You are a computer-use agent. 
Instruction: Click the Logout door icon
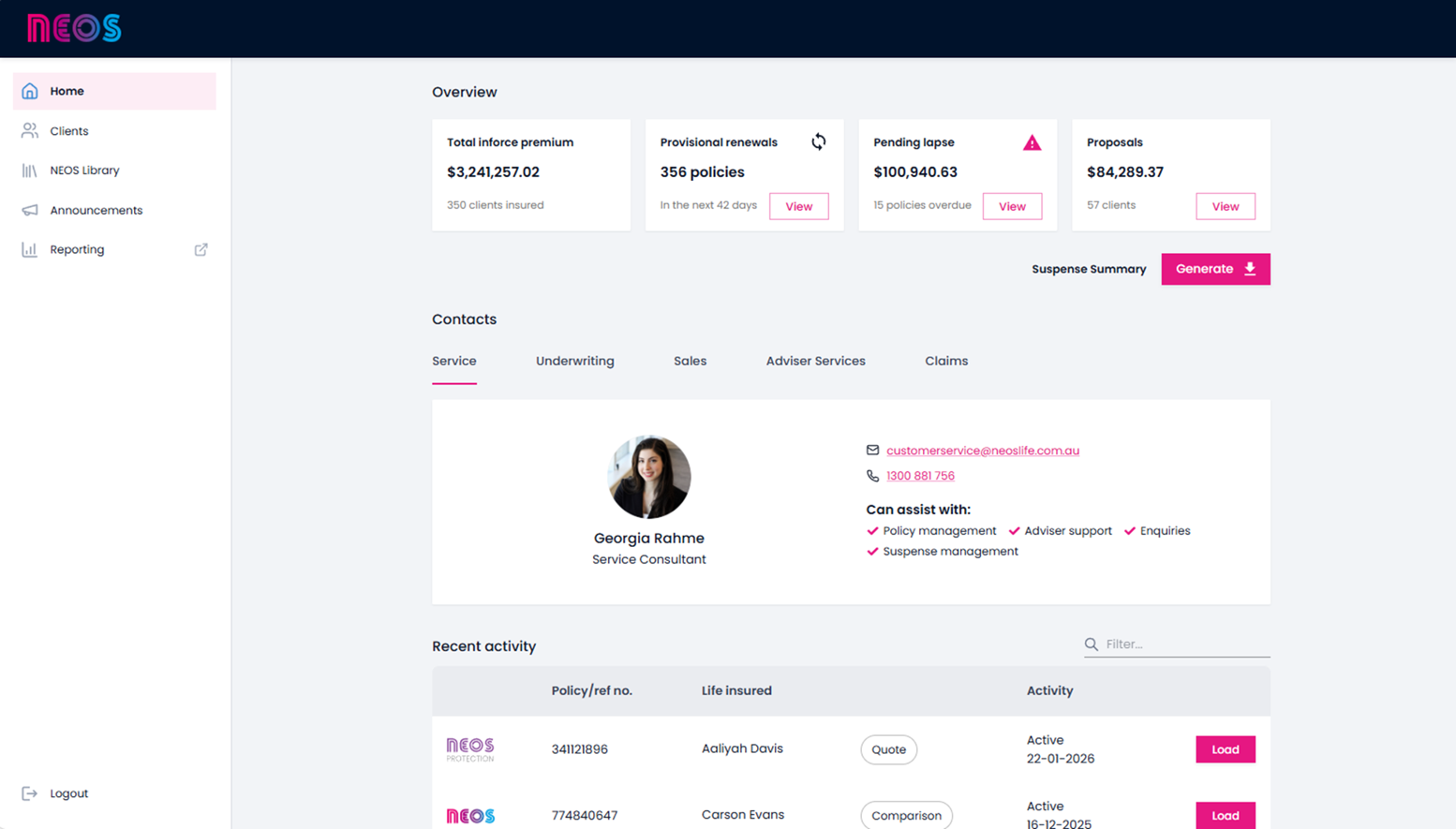30,793
